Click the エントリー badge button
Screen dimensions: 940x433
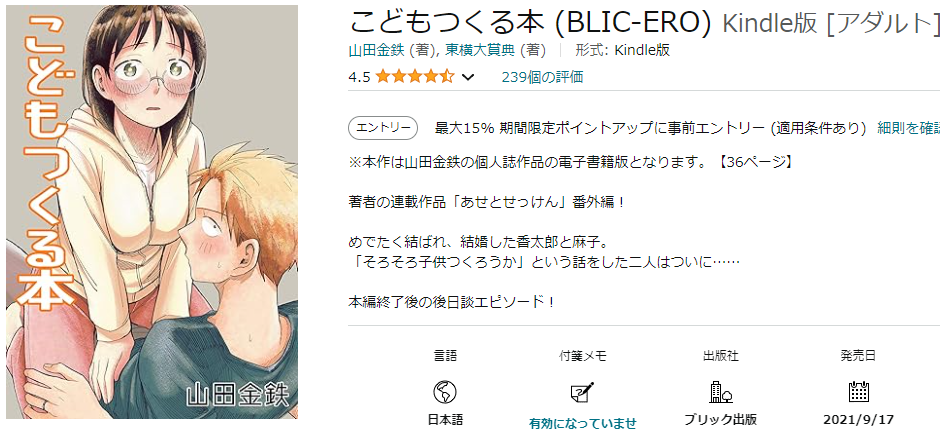pyautogui.click(x=383, y=128)
